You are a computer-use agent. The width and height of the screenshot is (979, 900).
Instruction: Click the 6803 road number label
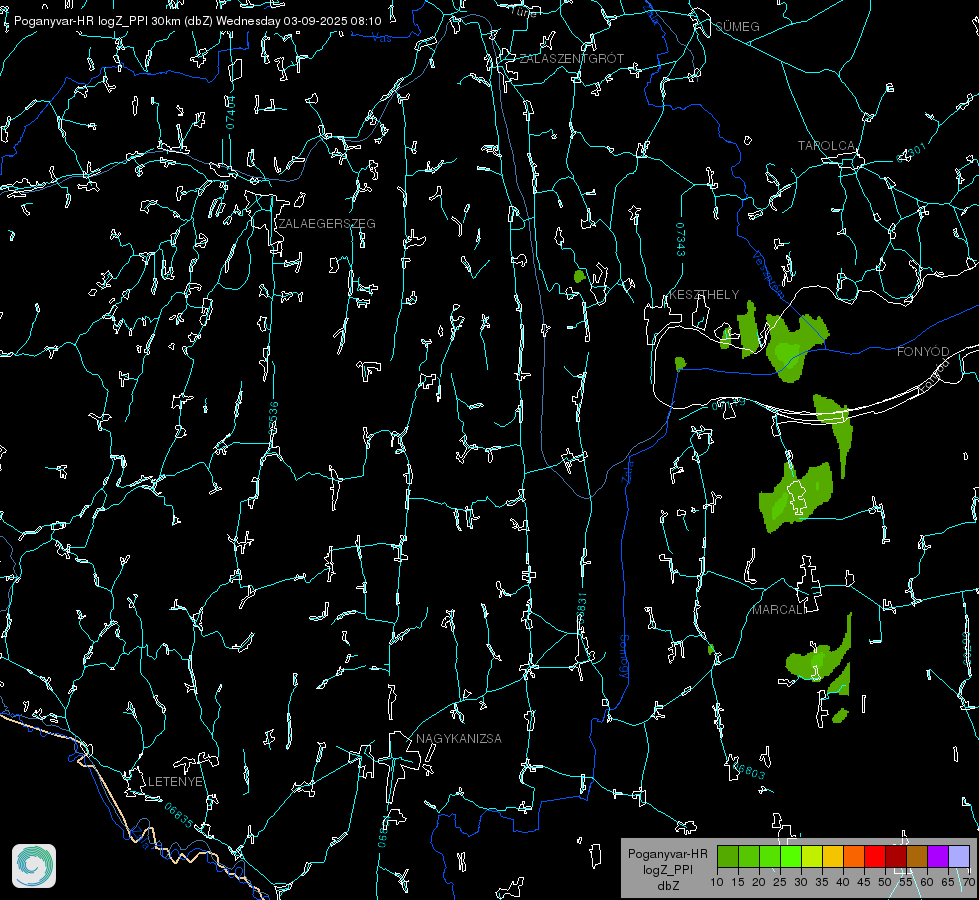[x=748, y=769]
